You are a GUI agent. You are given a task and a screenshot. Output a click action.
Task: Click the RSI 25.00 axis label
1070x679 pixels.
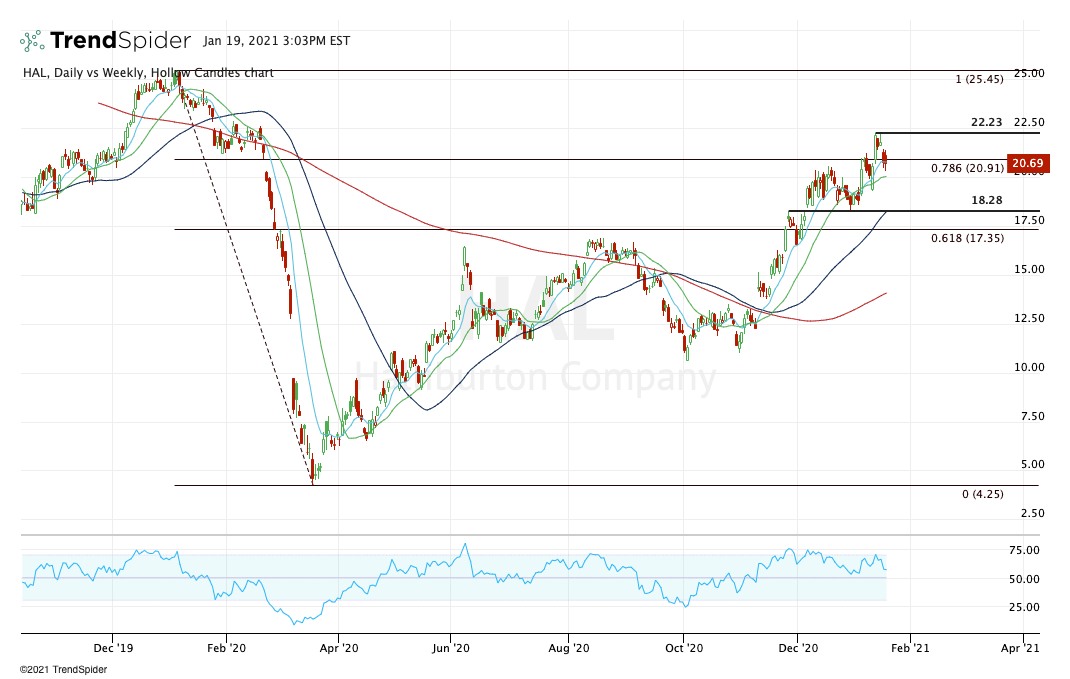tap(1024, 607)
